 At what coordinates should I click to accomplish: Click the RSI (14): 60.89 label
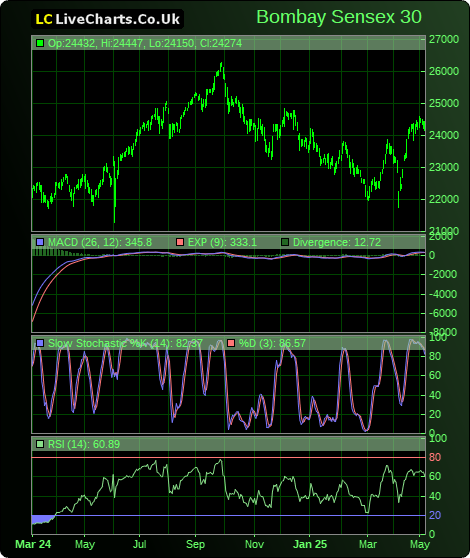click(x=84, y=444)
